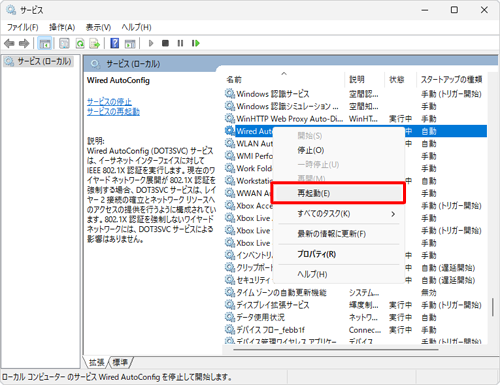Open the 表示(V) menu
The height and width of the screenshot is (385, 500).
pos(98,27)
